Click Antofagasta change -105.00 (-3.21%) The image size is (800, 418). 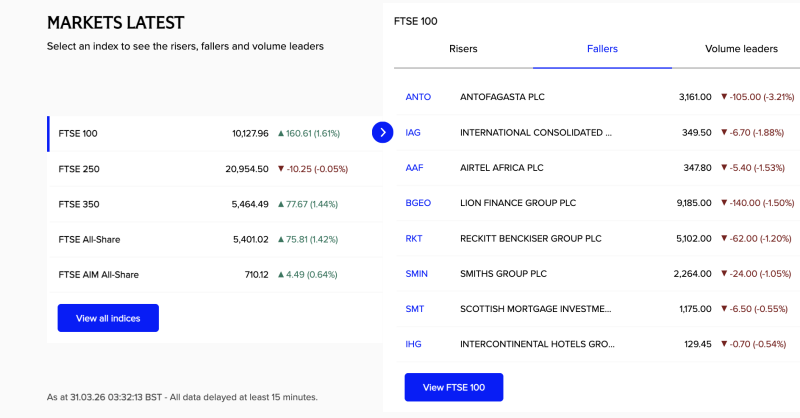coord(758,97)
